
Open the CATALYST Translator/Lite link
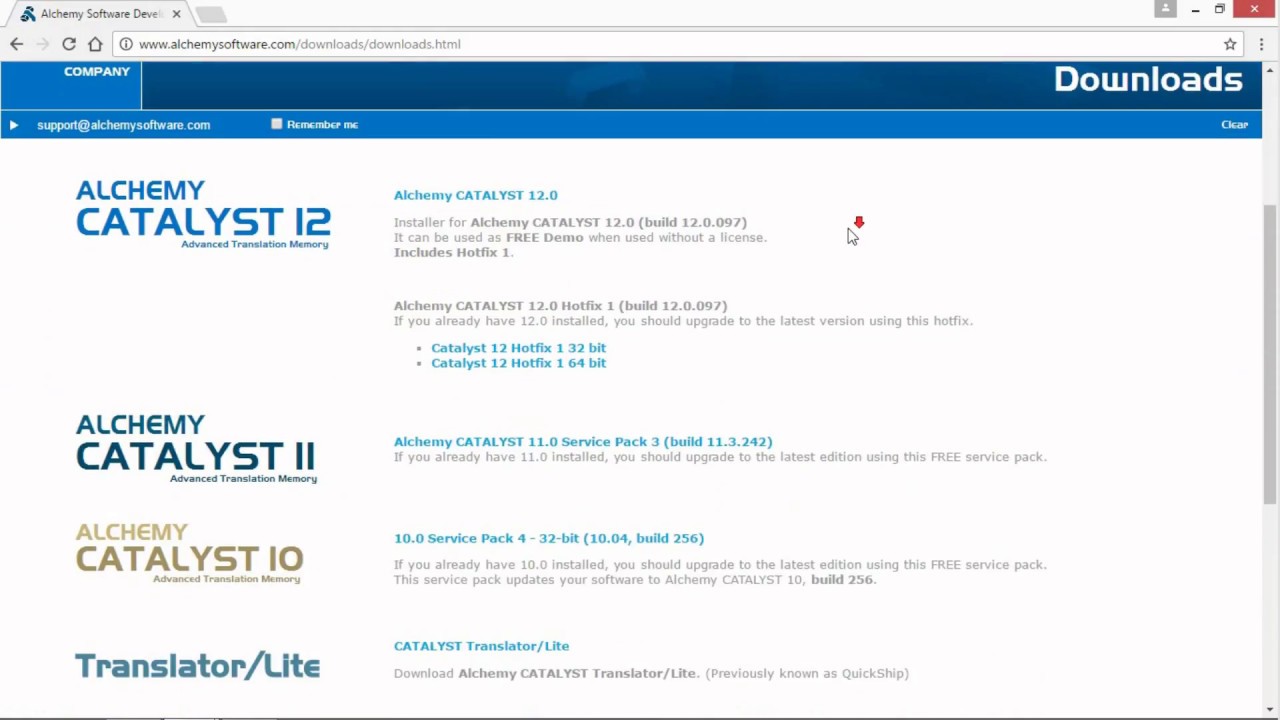pyautogui.click(x=481, y=646)
